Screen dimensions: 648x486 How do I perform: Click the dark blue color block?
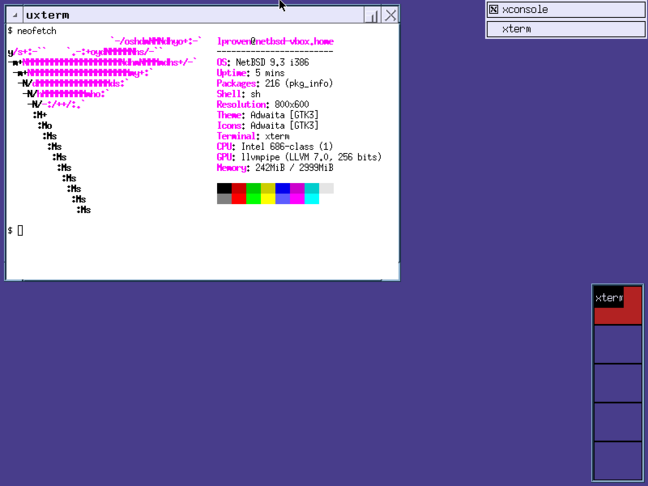coord(283,188)
